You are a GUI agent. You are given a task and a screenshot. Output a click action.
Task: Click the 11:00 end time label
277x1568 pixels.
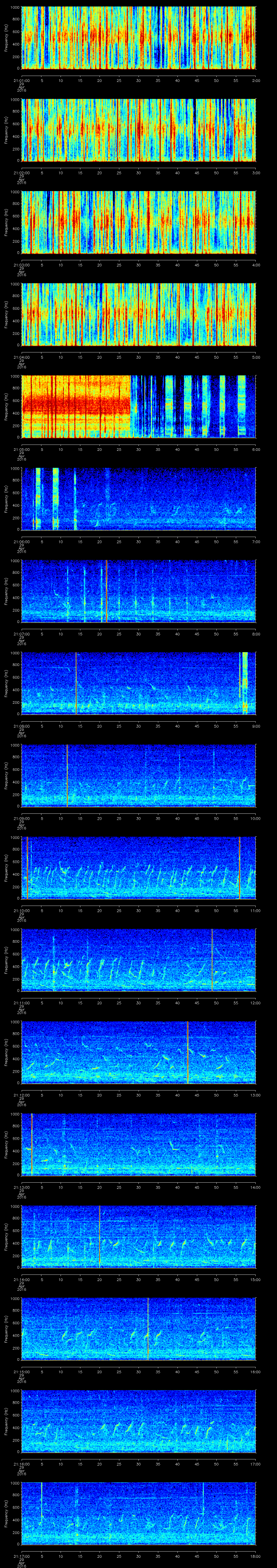256,910
